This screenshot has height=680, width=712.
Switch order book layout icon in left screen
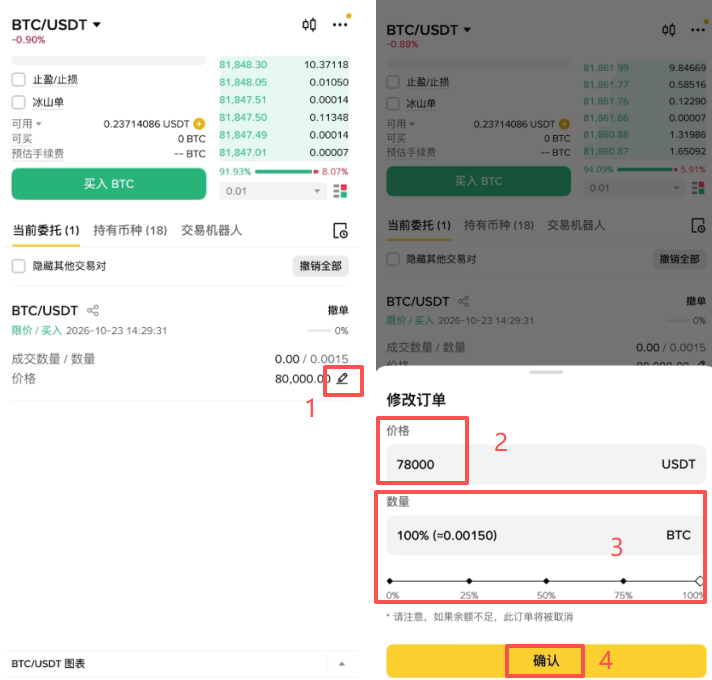[340, 191]
